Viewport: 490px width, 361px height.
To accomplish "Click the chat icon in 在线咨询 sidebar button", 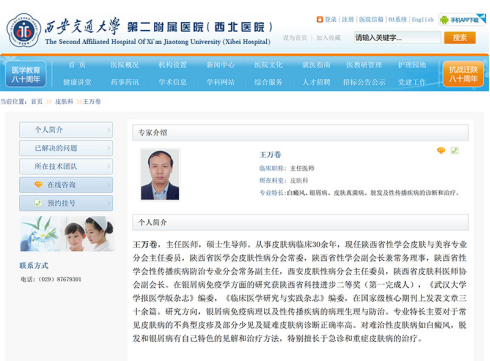I will pos(39,184).
